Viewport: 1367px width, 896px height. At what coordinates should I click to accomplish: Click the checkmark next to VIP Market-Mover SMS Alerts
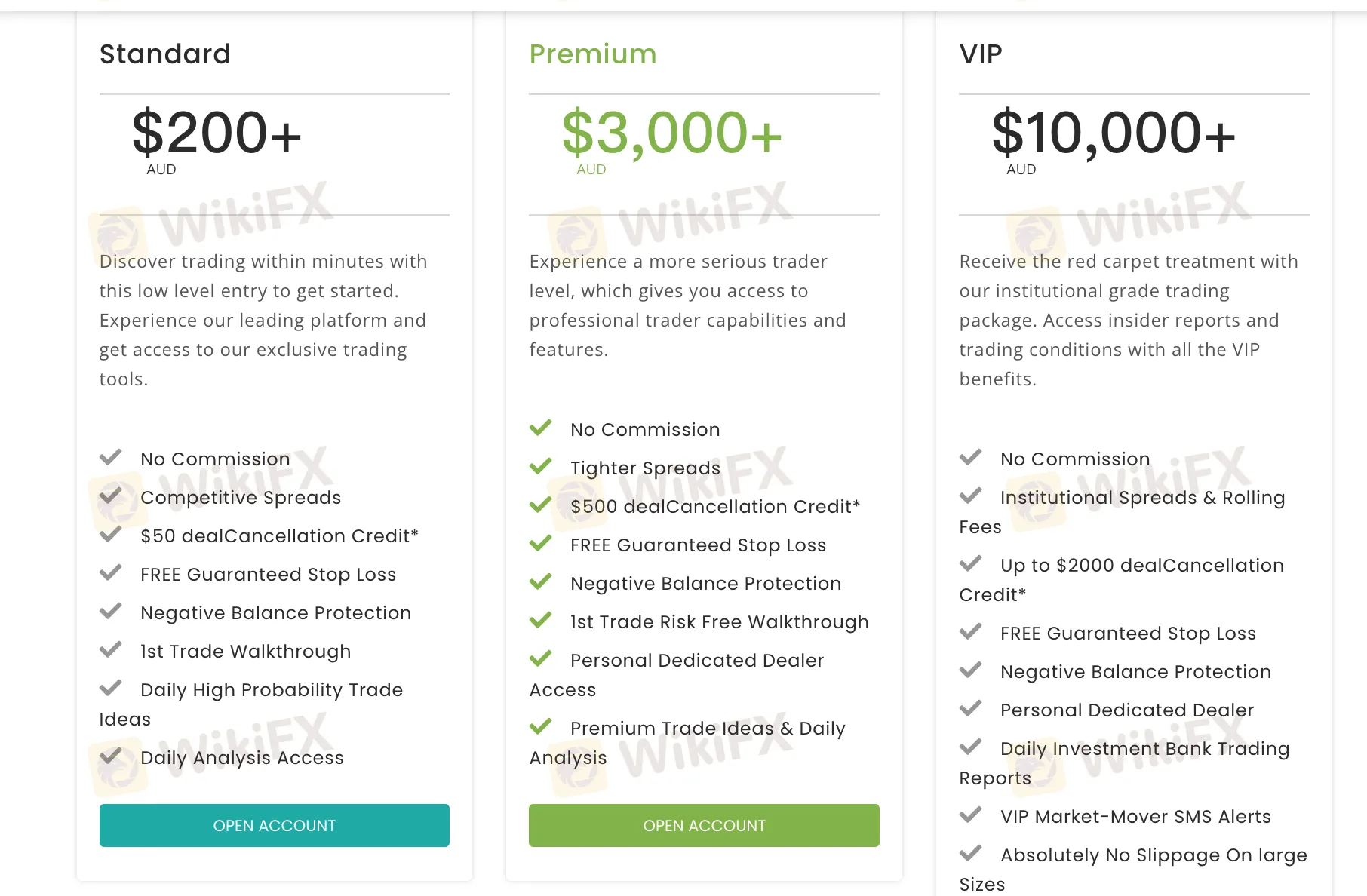click(971, 815)
